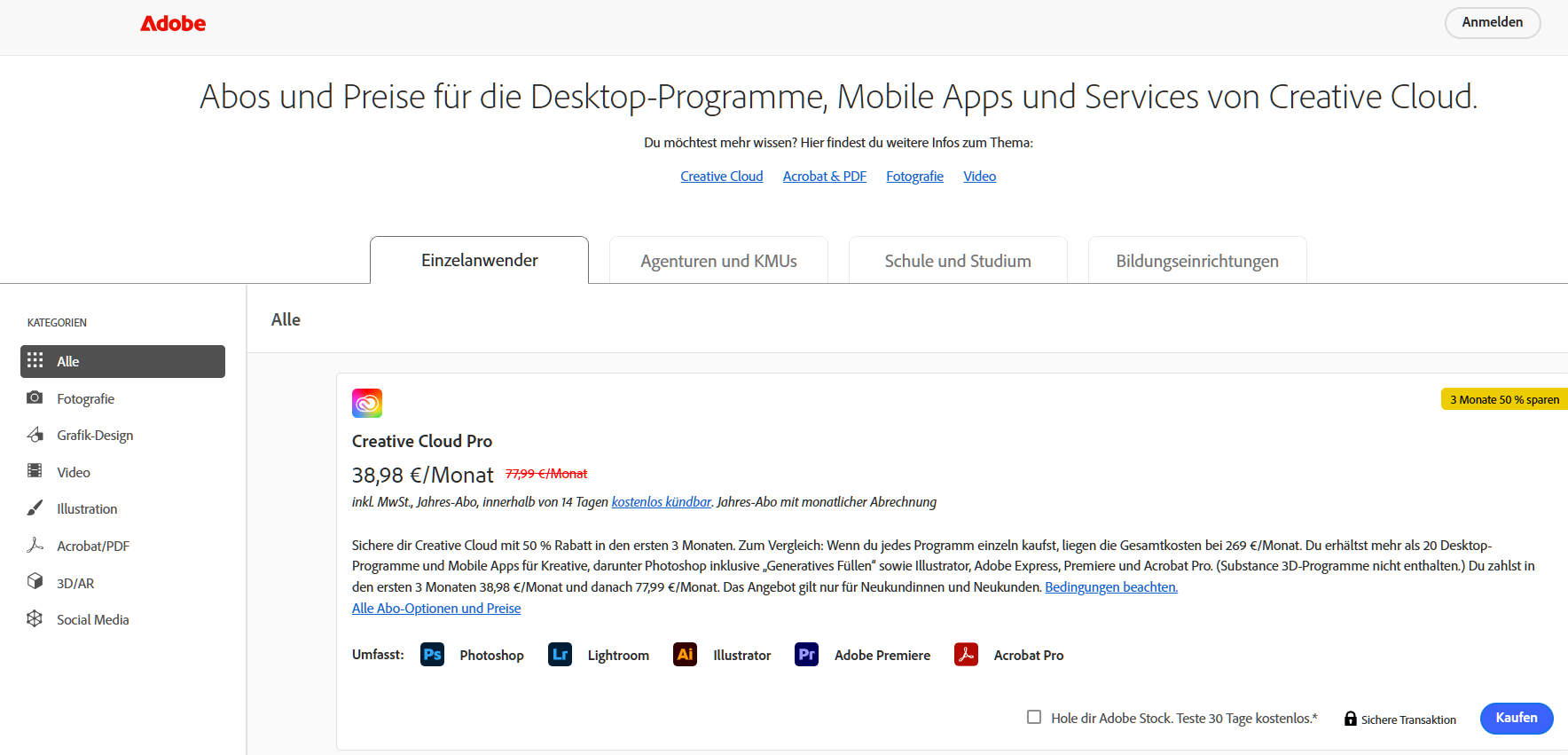Viewport: 1568px width, 755px height.
Task: Click the Anmelden sign-in button
Action: (x=1493, y=22)
